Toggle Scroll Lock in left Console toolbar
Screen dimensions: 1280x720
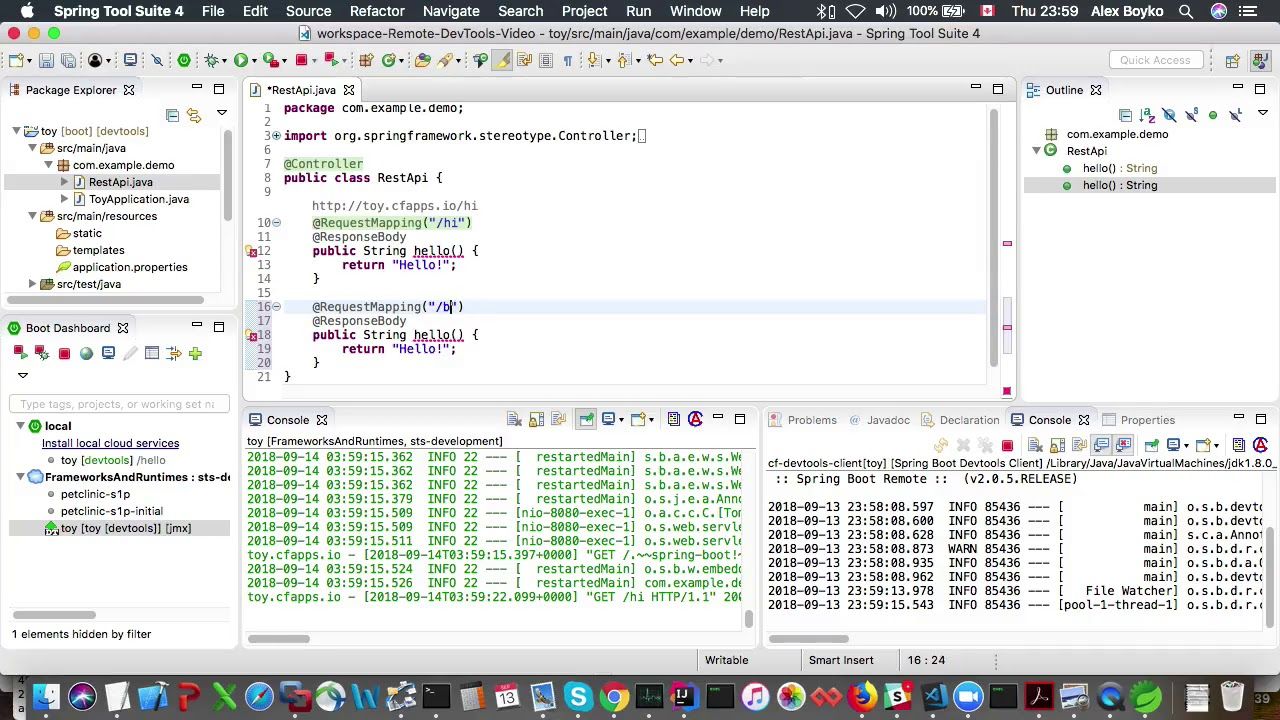pyautogui.click(x=536, y=420)
